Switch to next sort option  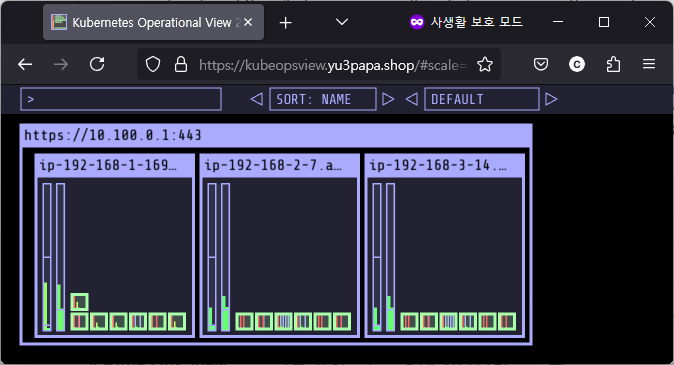[388, 99]
